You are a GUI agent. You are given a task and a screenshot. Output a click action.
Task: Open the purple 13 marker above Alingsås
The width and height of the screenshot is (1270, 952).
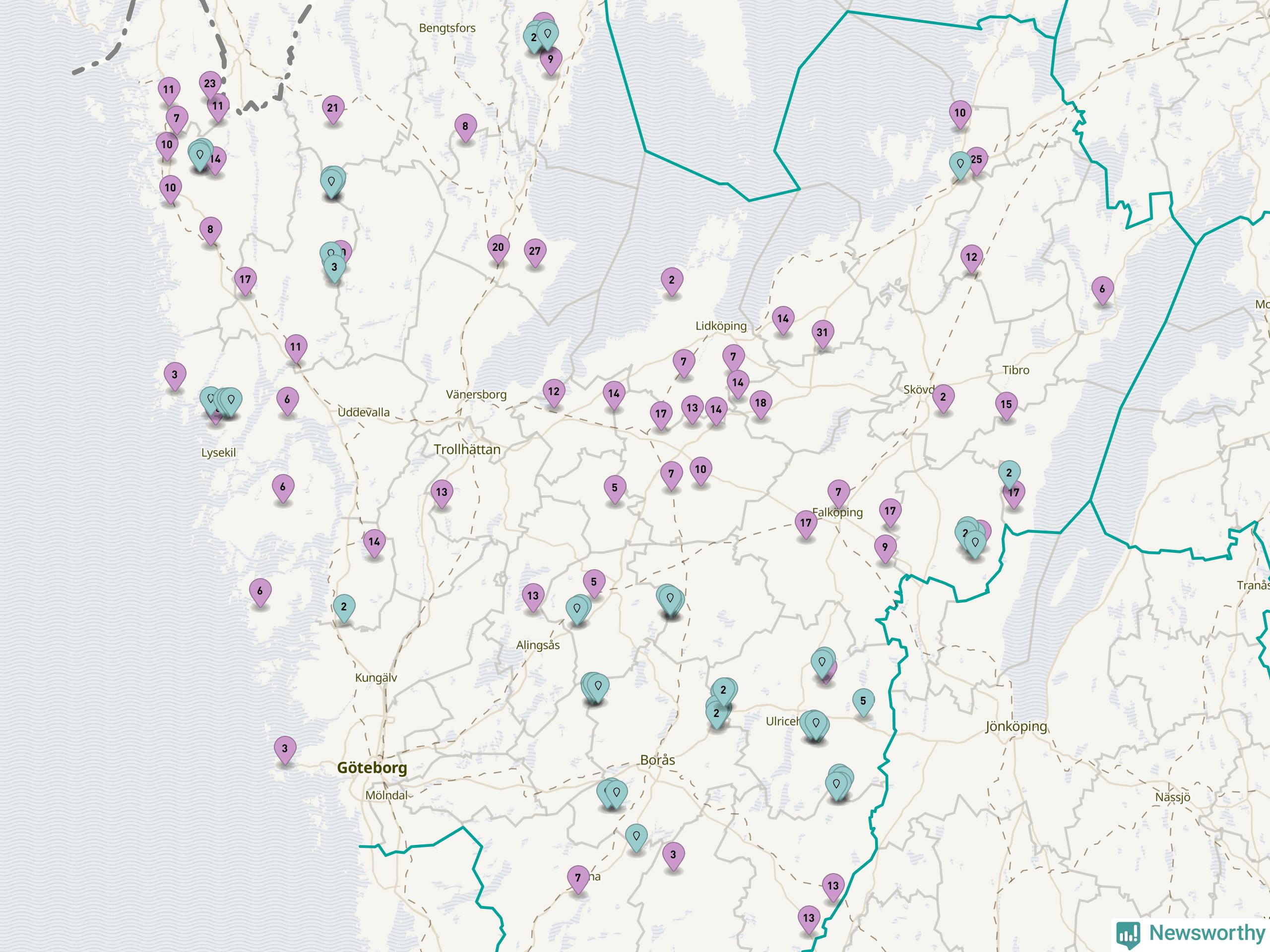533,597
